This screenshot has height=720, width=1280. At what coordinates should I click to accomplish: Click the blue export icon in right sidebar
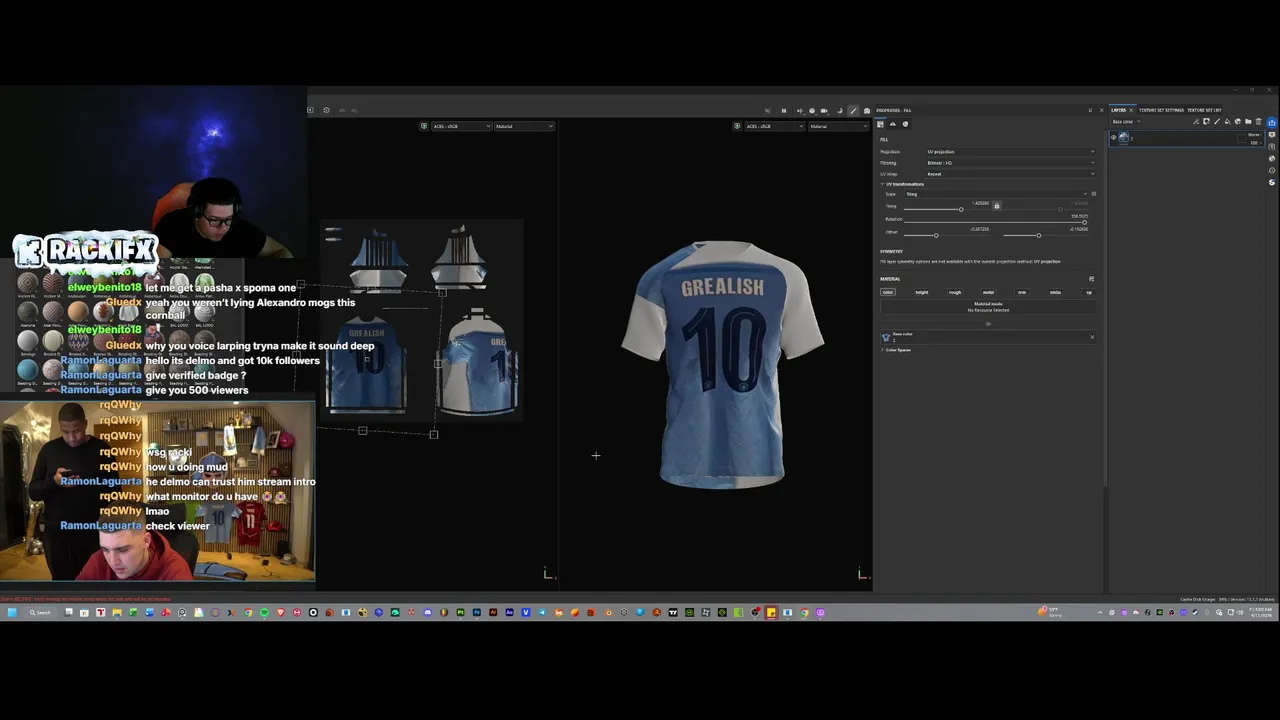pyautogui.click(x=1272, y=122)
